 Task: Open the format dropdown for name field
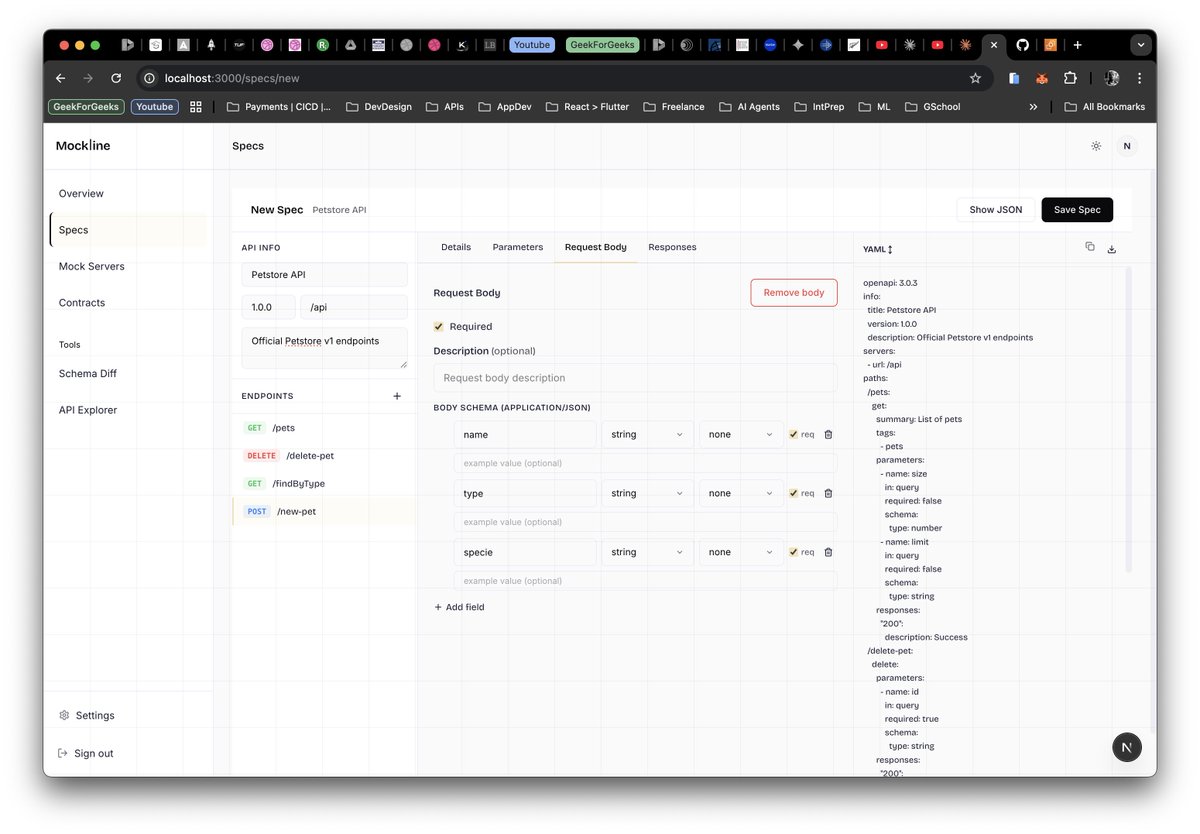(x=741, y=435)
